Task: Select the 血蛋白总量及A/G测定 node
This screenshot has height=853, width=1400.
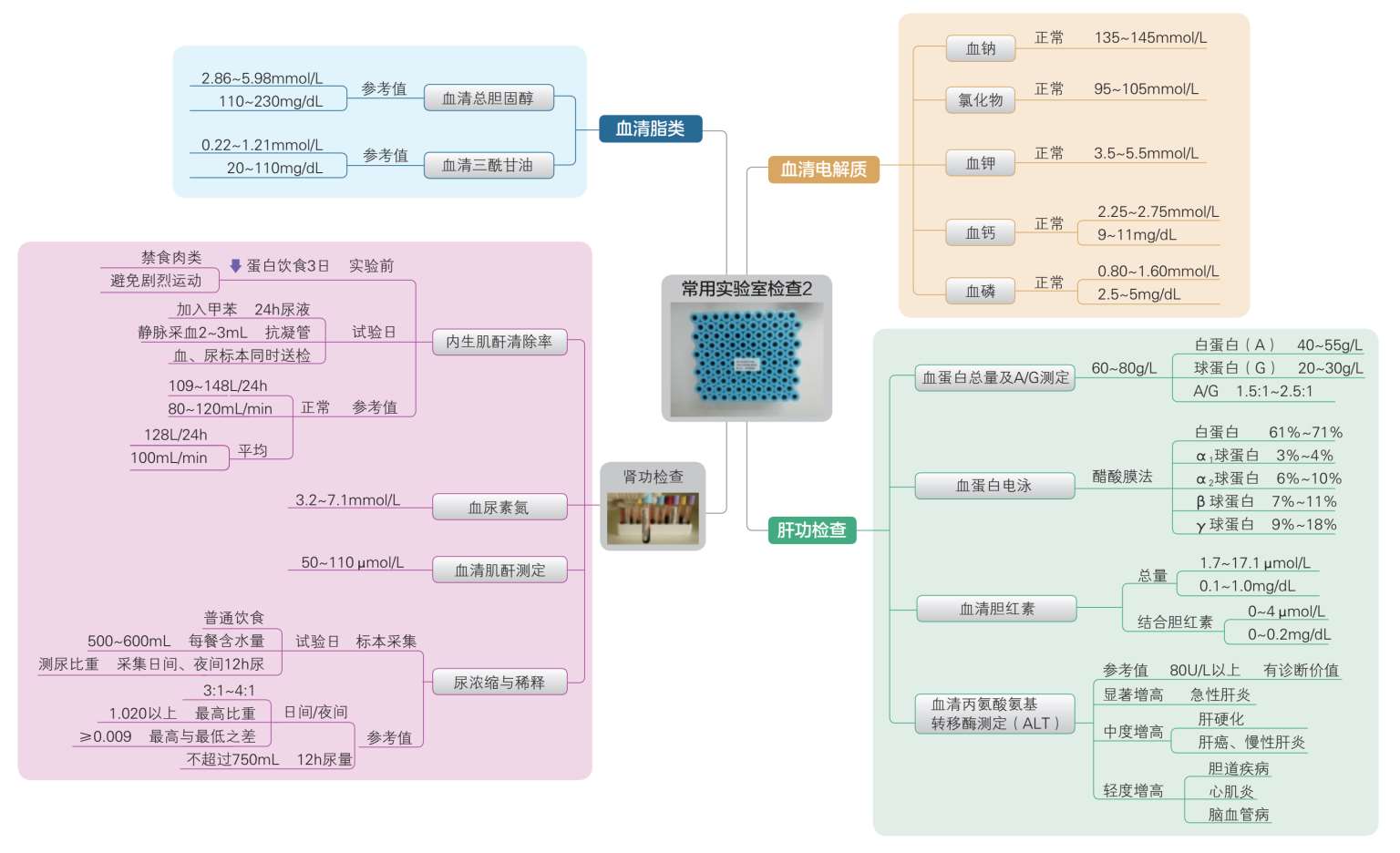Action: (995, 377)
